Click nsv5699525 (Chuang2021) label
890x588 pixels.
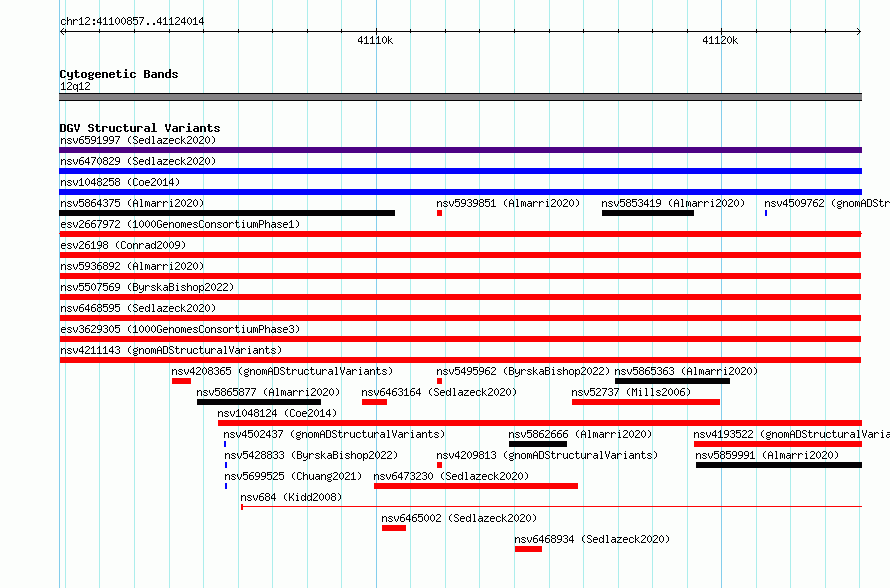(293, 476)
